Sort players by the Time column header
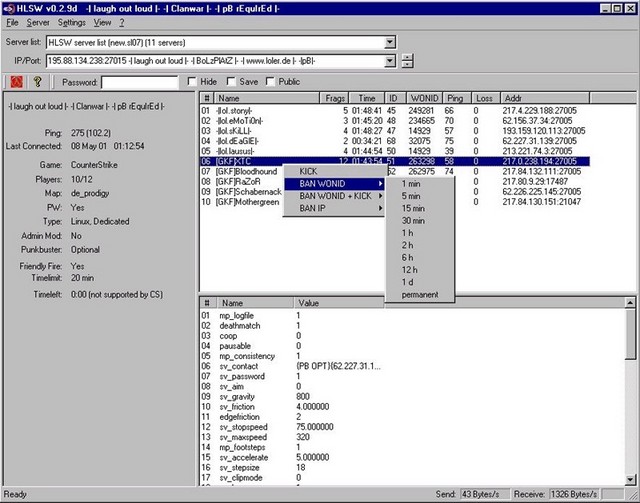Screen dimensions: 640x503 (x=367, y=98)
